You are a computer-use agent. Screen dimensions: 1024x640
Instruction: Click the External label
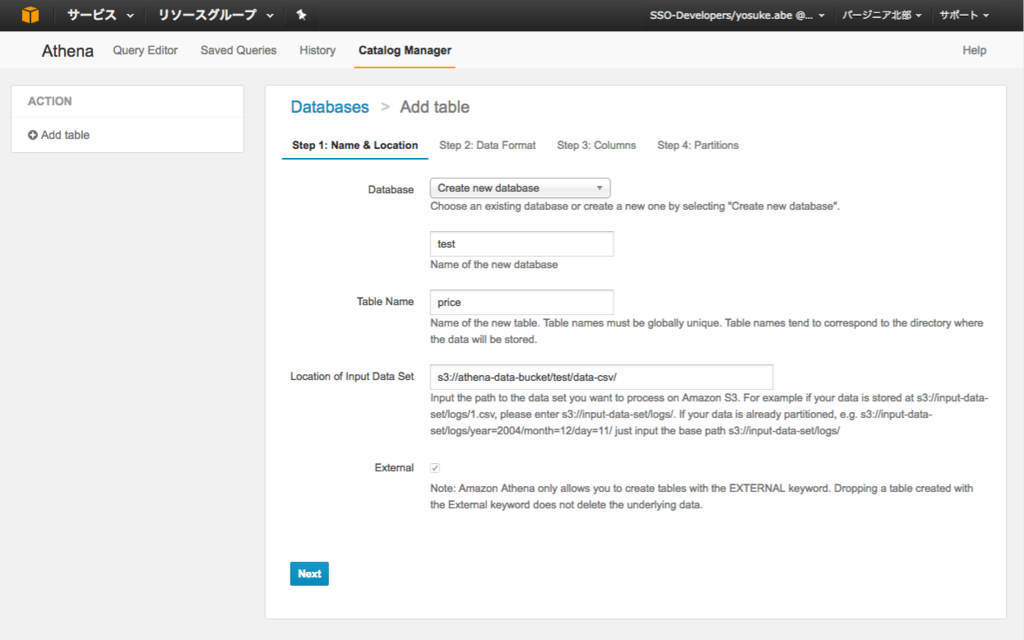pos(394,468)
